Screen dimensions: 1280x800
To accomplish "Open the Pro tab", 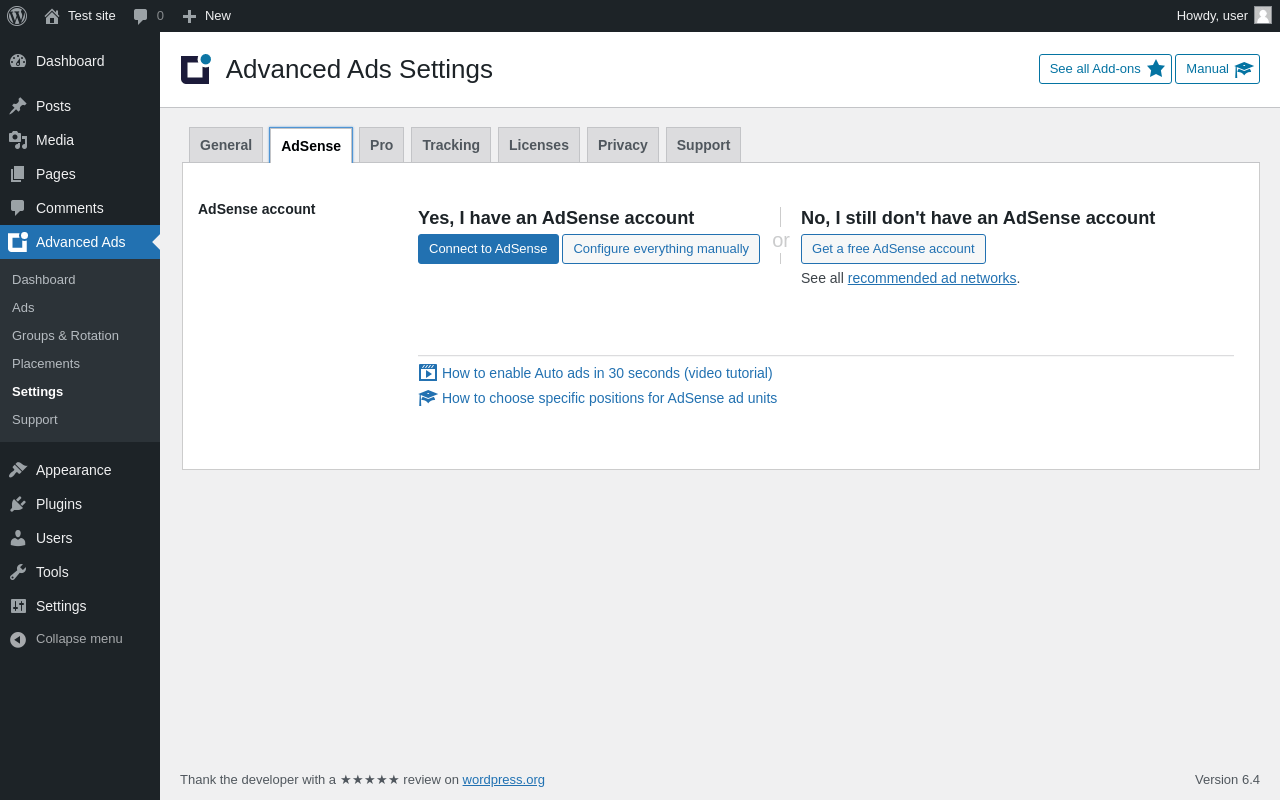I will (x=382, y=145).
